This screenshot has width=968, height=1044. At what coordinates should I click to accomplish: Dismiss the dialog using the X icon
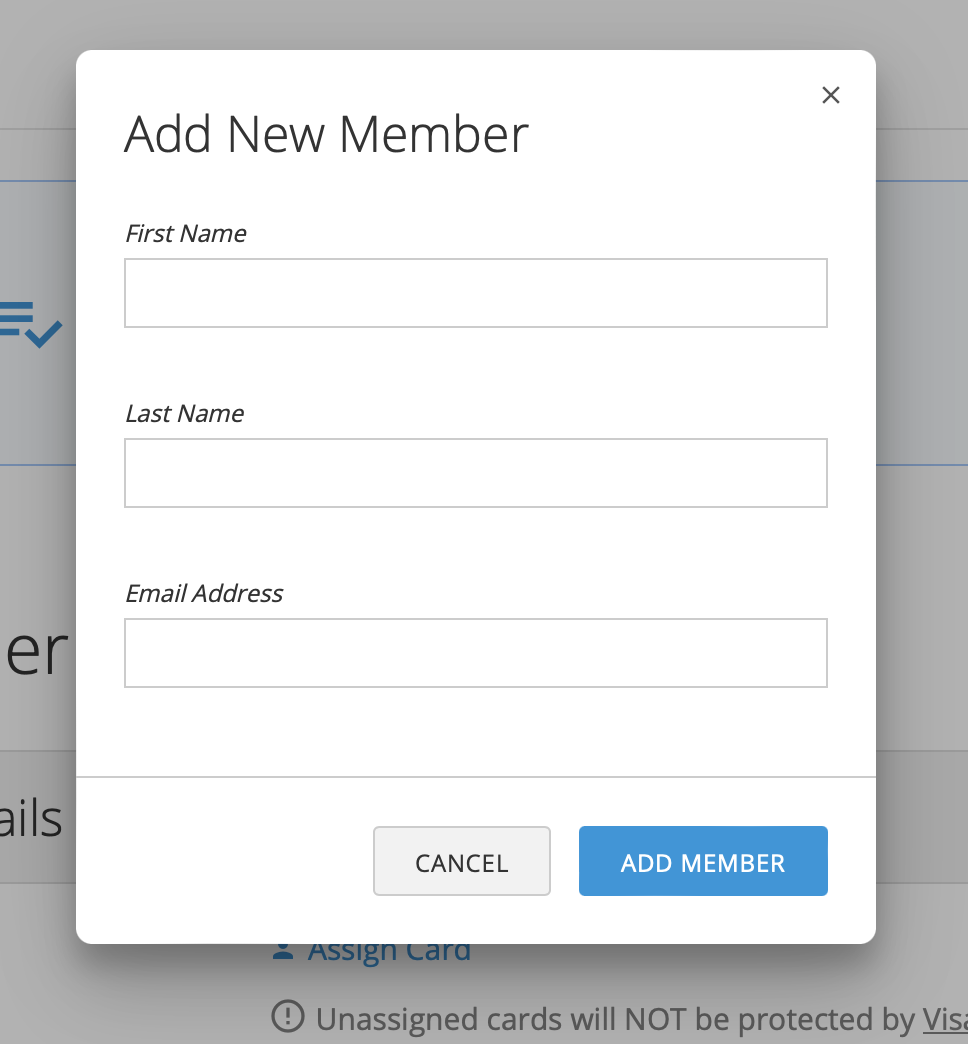pos(831,95)
